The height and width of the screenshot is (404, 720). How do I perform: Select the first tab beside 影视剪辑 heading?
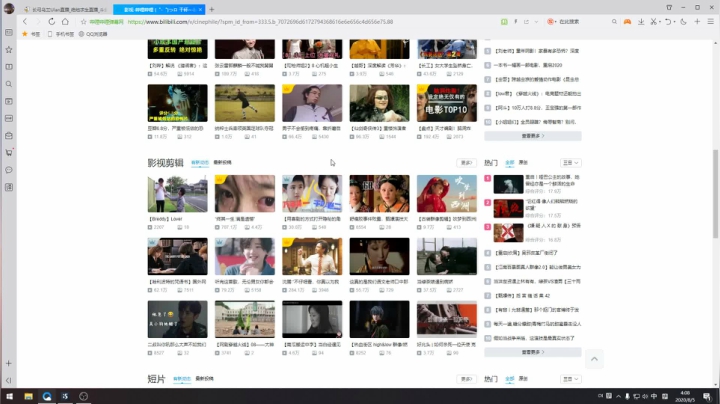point(200,163)
